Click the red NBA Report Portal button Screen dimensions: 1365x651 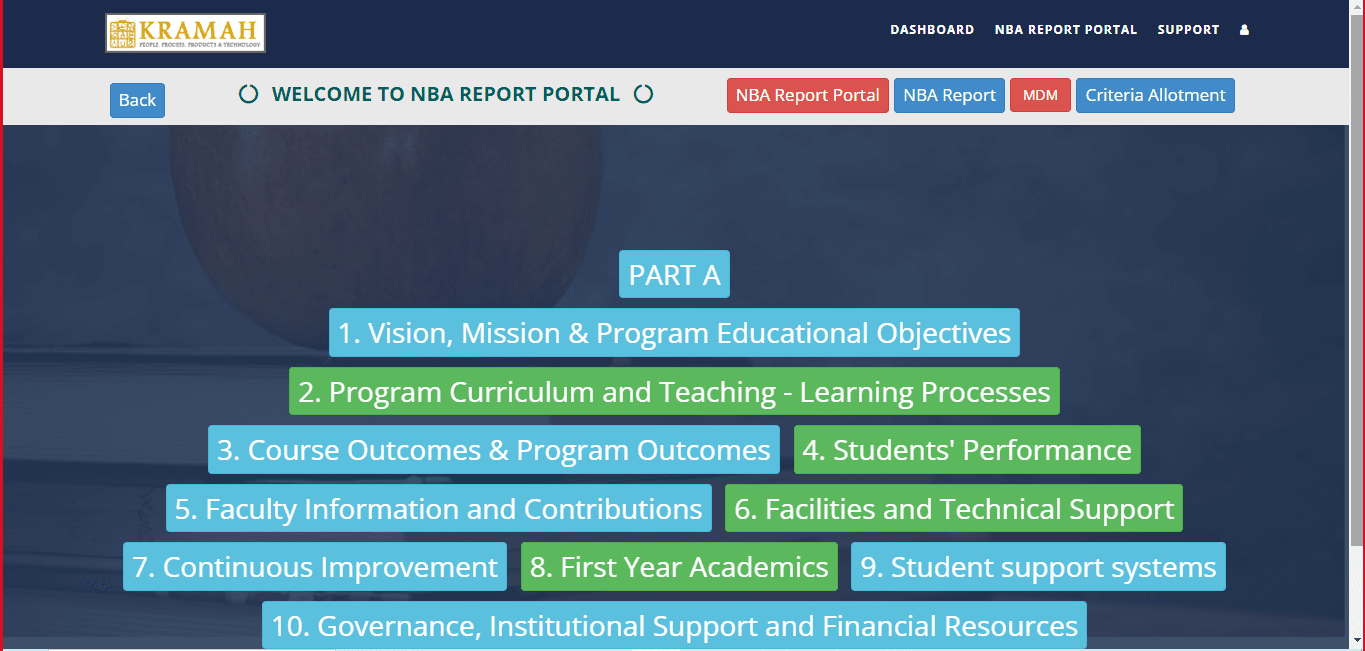click(807, 96)
